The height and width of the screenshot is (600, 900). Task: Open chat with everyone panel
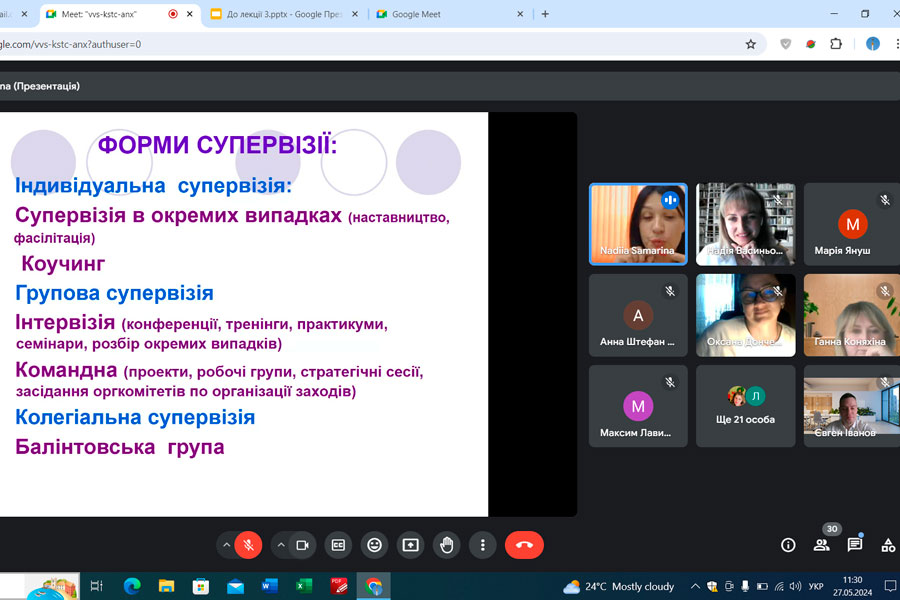pos(855,545)
